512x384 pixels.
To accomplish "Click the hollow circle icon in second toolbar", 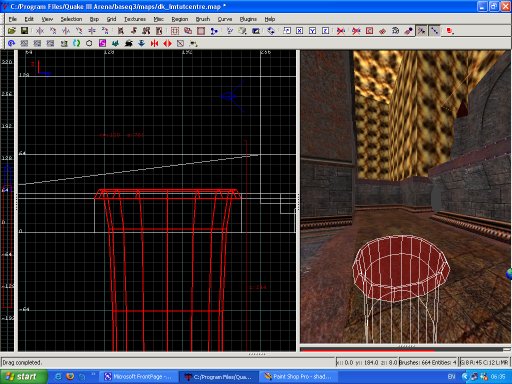I will 89,43.
